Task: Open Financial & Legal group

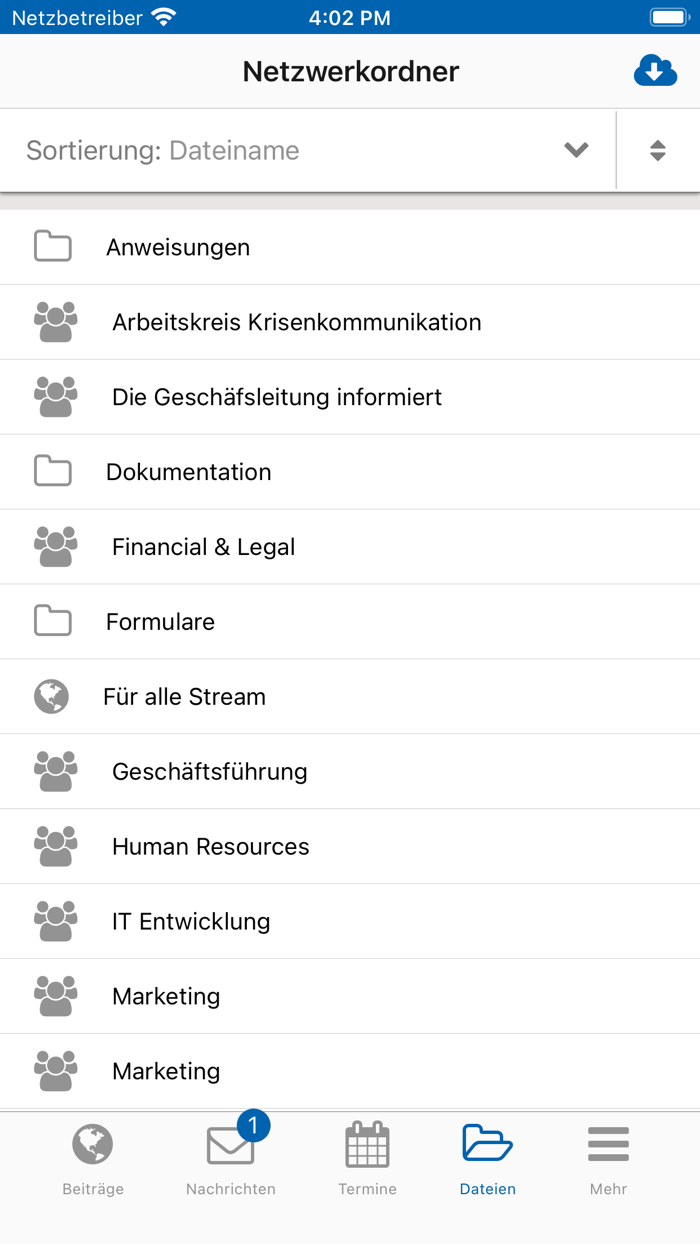Action: 203,547
